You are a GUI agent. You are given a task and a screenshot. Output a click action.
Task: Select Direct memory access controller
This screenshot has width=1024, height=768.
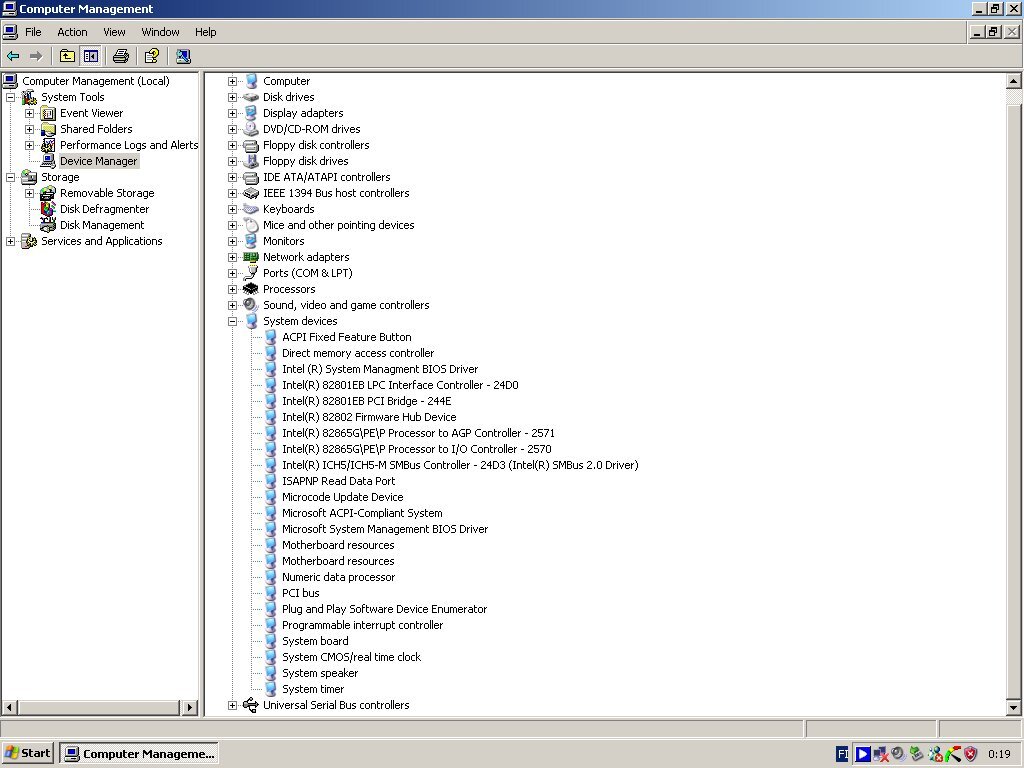tap(358, 353)
